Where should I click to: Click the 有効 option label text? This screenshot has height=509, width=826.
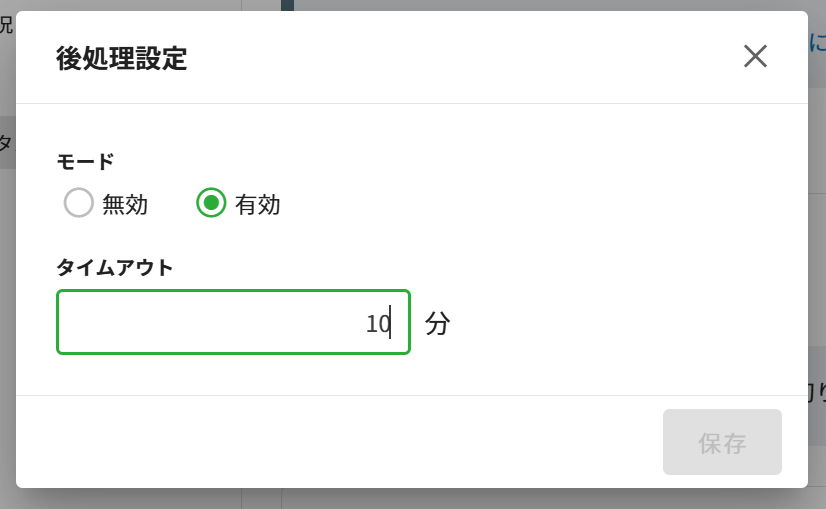(258, 205)
